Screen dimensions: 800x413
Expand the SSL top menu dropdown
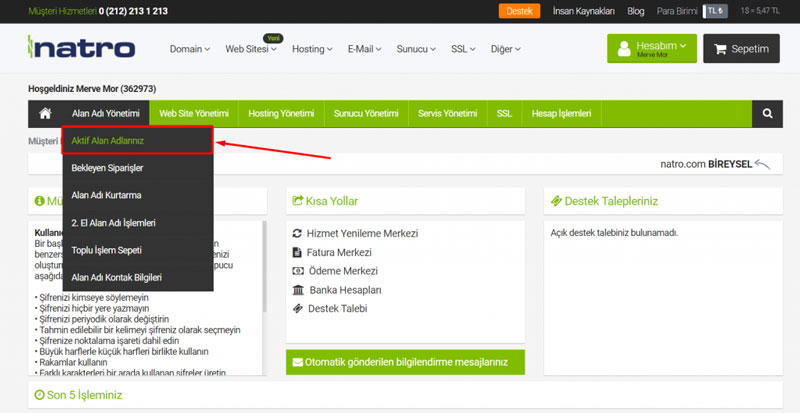click(x=463, y=49)
